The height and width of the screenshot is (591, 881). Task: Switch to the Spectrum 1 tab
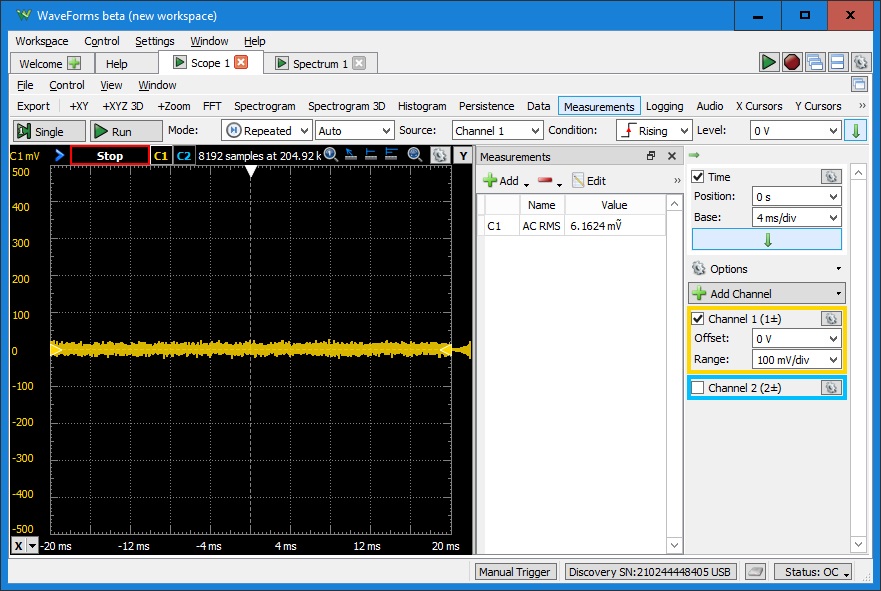coord(319,64)
